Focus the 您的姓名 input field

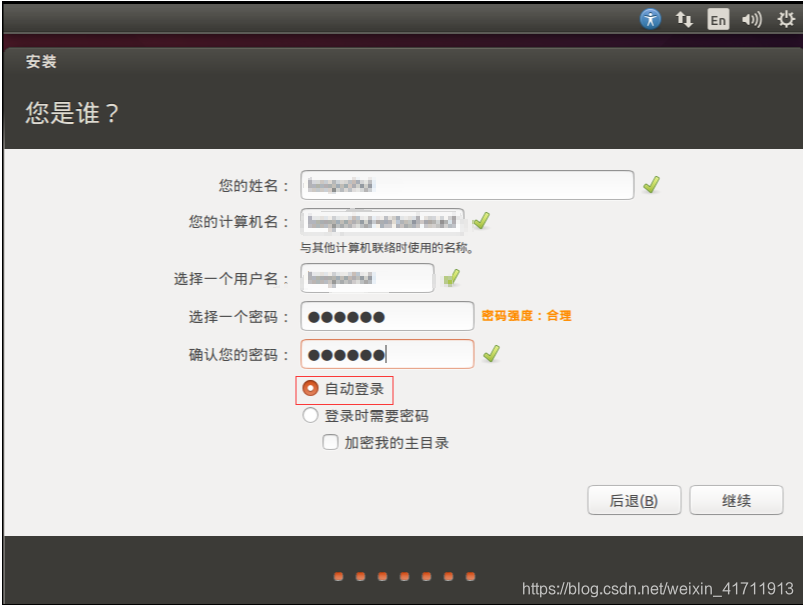click(x=467, y=185)
